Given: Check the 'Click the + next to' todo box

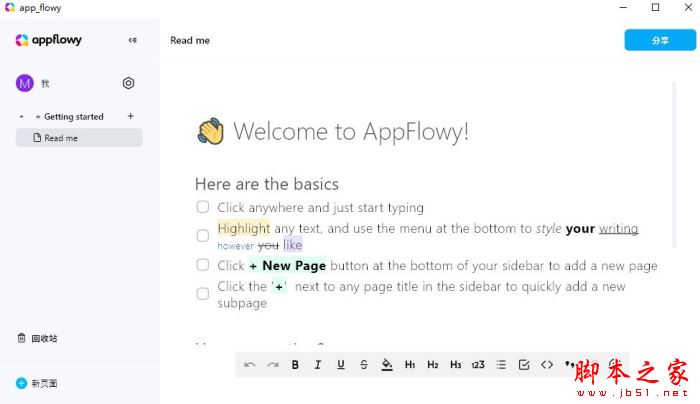Looking at the screenshot, I should 203,293.
